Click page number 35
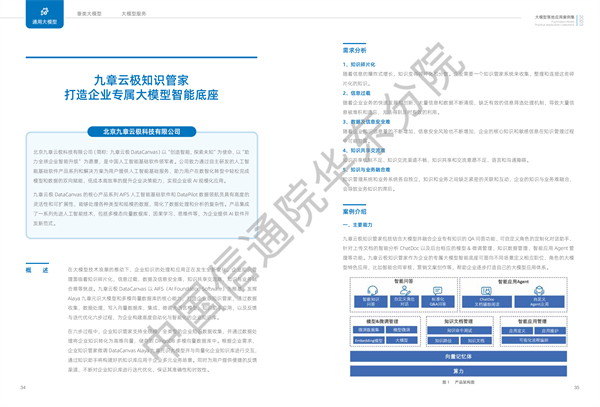The image size is (600, 407). 577,387
